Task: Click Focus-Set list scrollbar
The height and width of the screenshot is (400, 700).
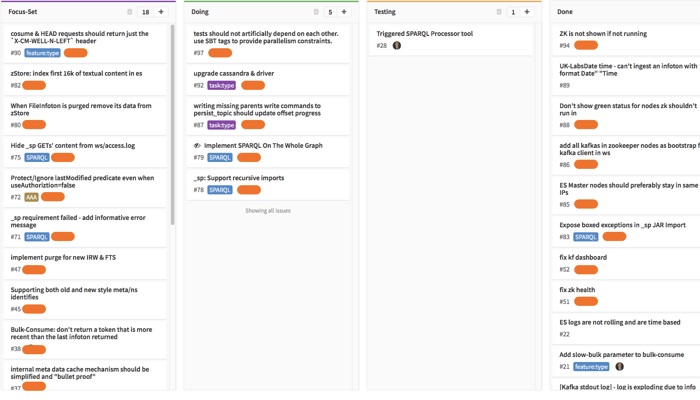Action: tap(173, 120)
